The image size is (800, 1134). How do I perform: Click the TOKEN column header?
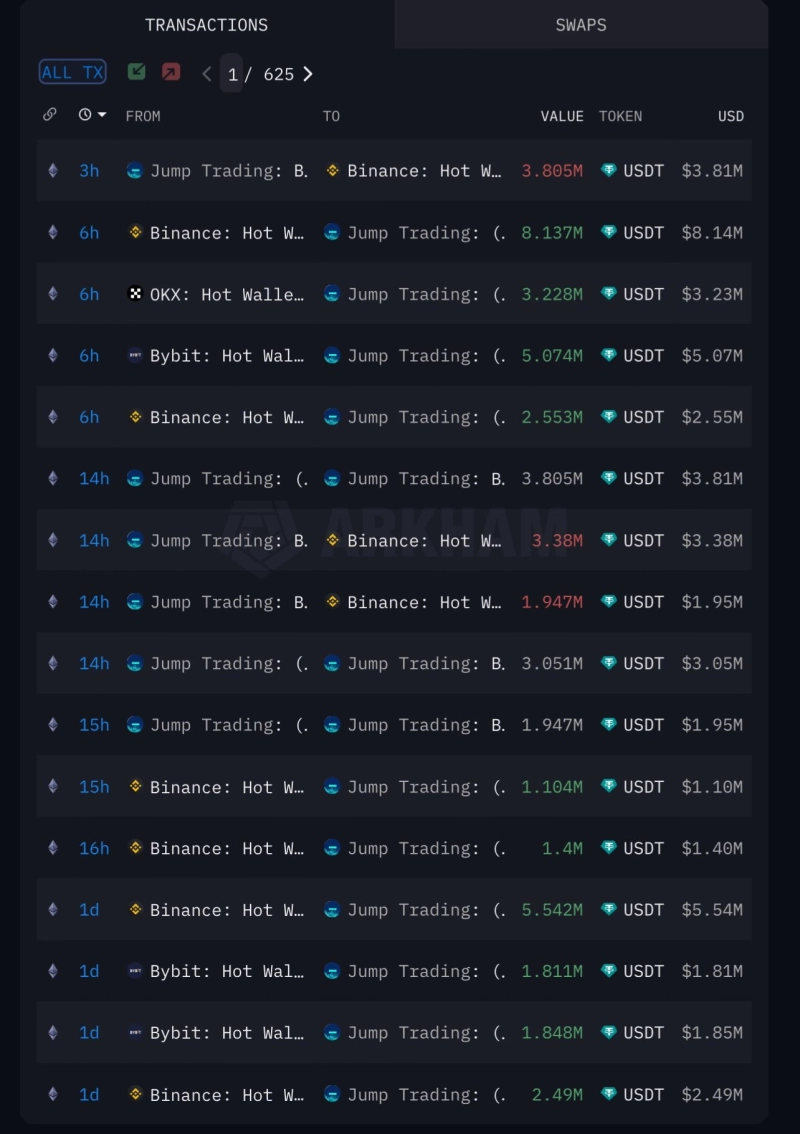click(620, 116)
